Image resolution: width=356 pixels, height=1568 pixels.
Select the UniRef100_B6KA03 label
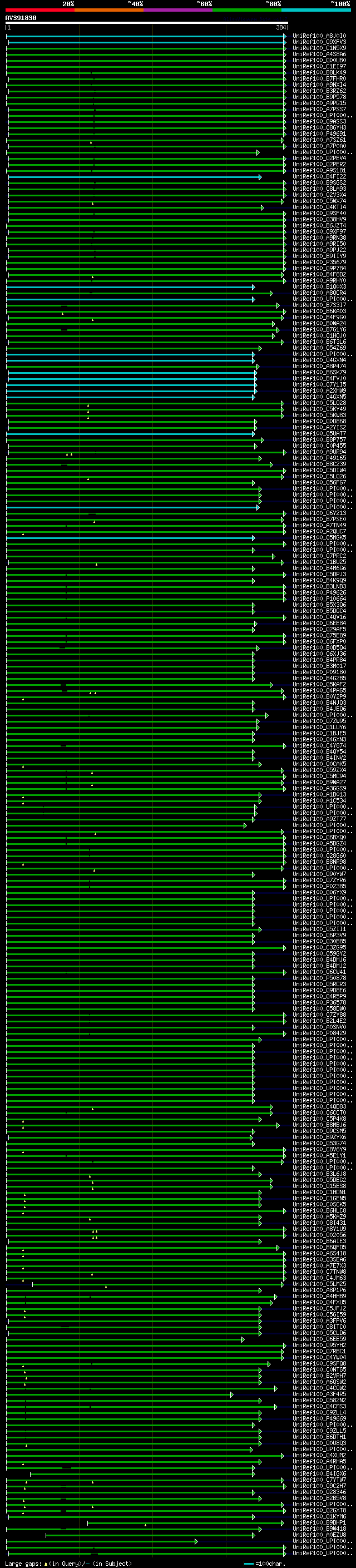[x=319, y=311]
